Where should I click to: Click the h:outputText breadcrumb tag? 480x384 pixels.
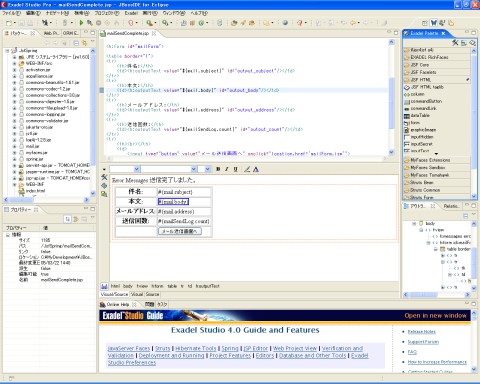click(207, 286)
